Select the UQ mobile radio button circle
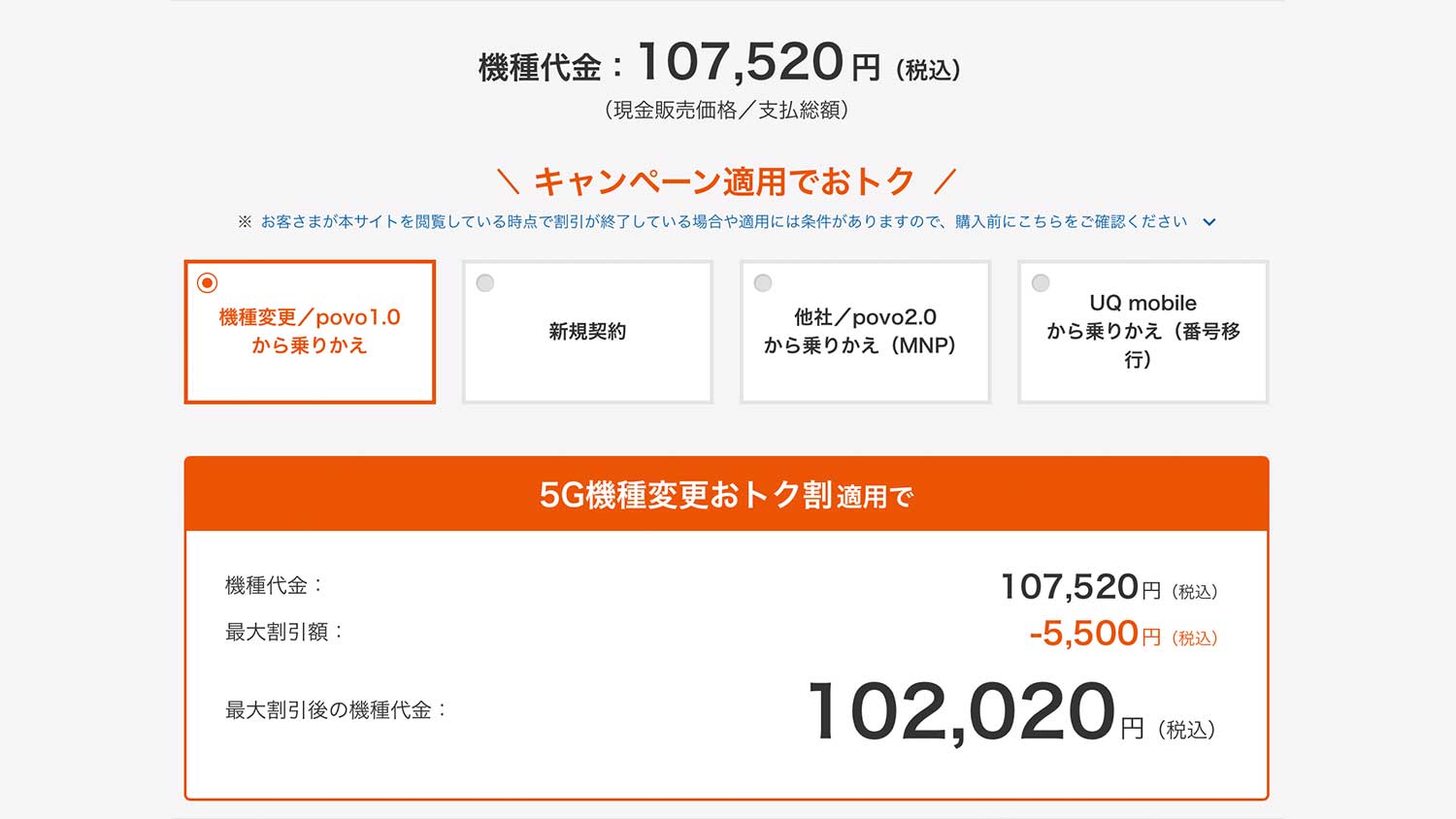This screenshot has height=819, width=1456. 1041,283
